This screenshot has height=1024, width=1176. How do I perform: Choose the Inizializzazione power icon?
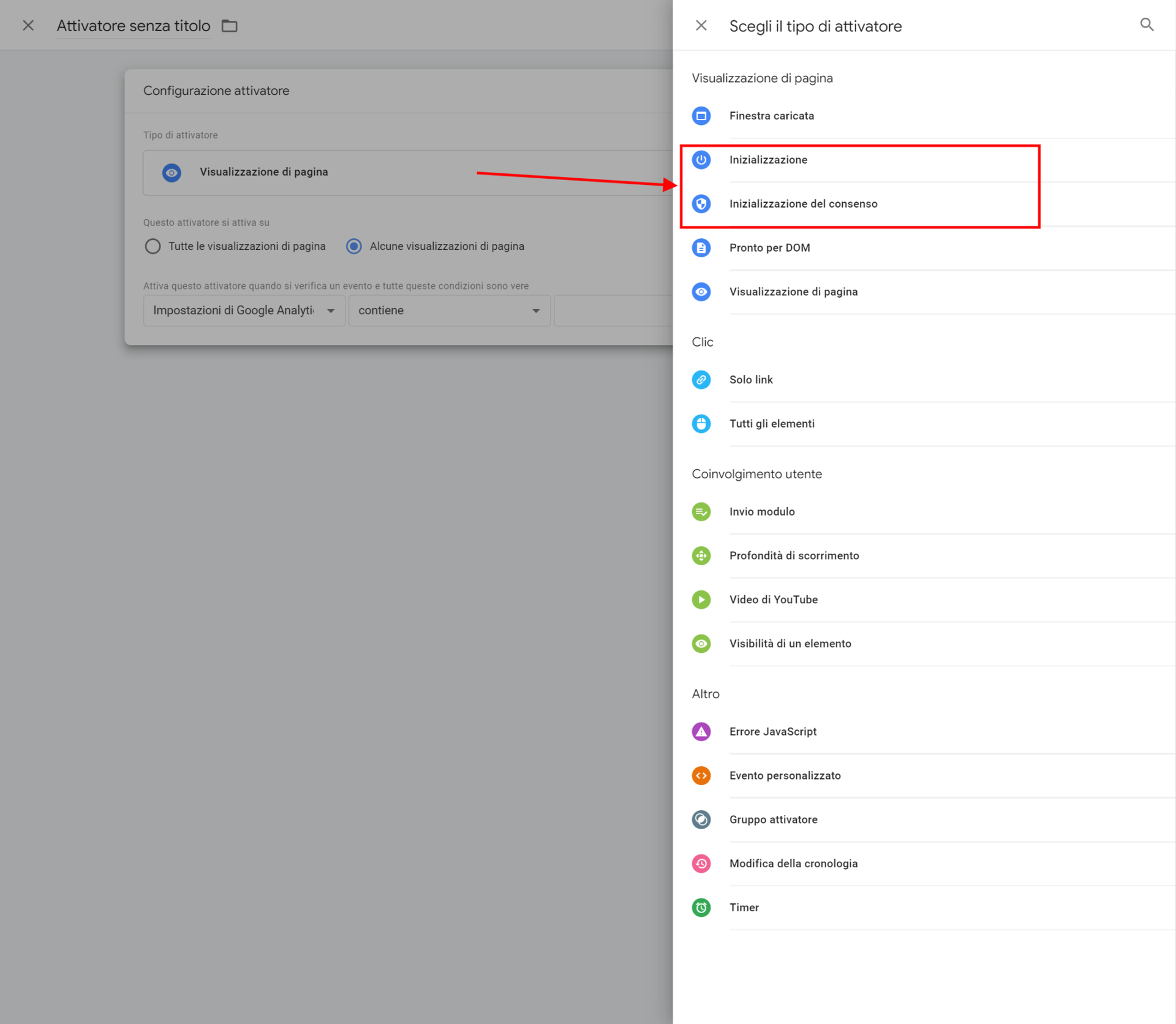tap(701, 160)
